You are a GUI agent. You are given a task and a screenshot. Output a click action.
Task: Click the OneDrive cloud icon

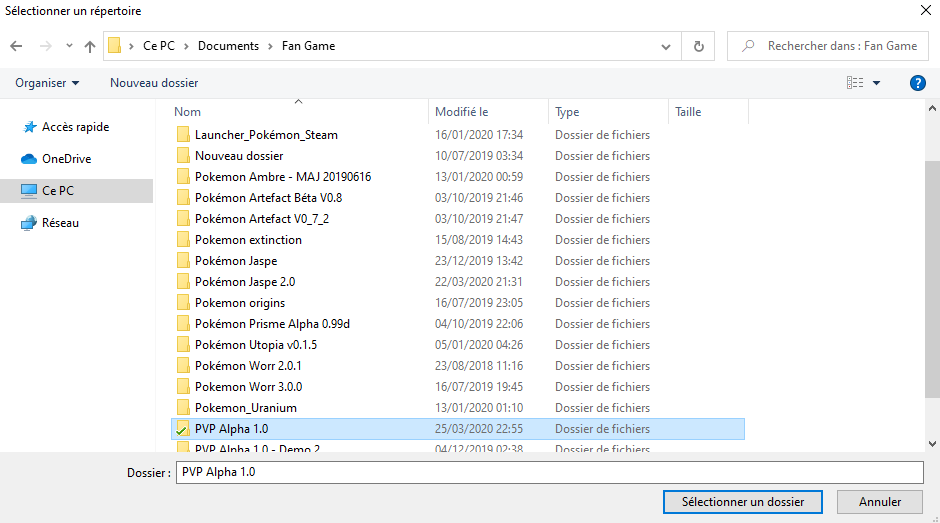(x=29, y=159)
